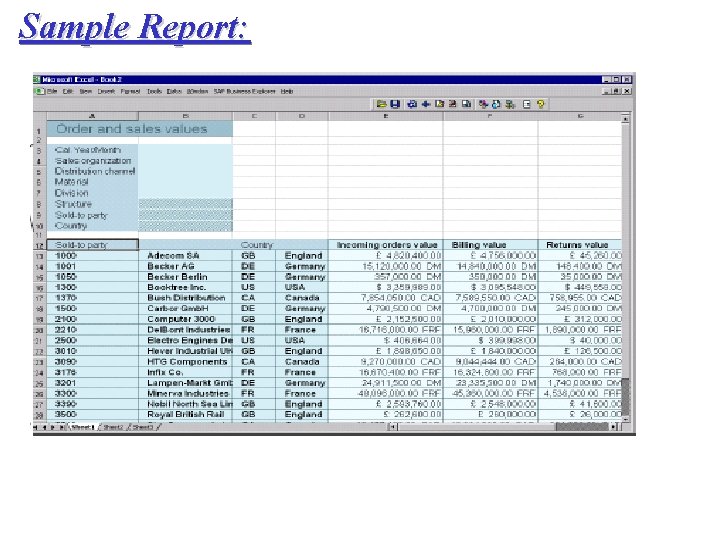Click the BEx Change query toolbar icon
720x540 pixels.
[x=439, y=104]
